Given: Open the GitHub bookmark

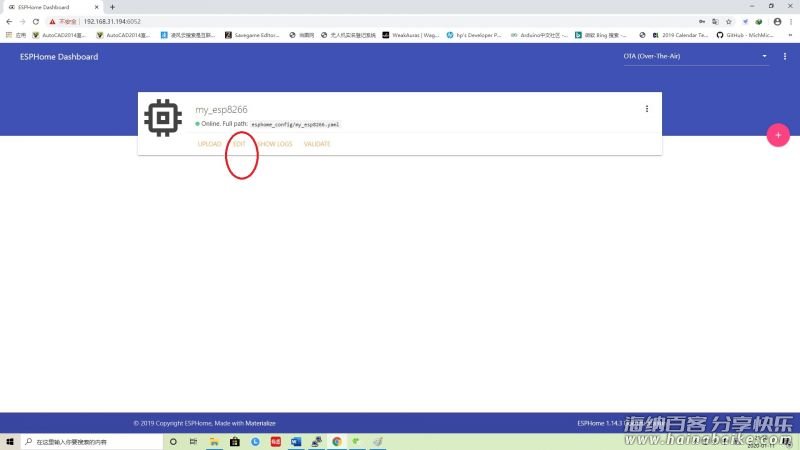Looking at the screenshot, I should pyautogui.click(x=745, y=35).
